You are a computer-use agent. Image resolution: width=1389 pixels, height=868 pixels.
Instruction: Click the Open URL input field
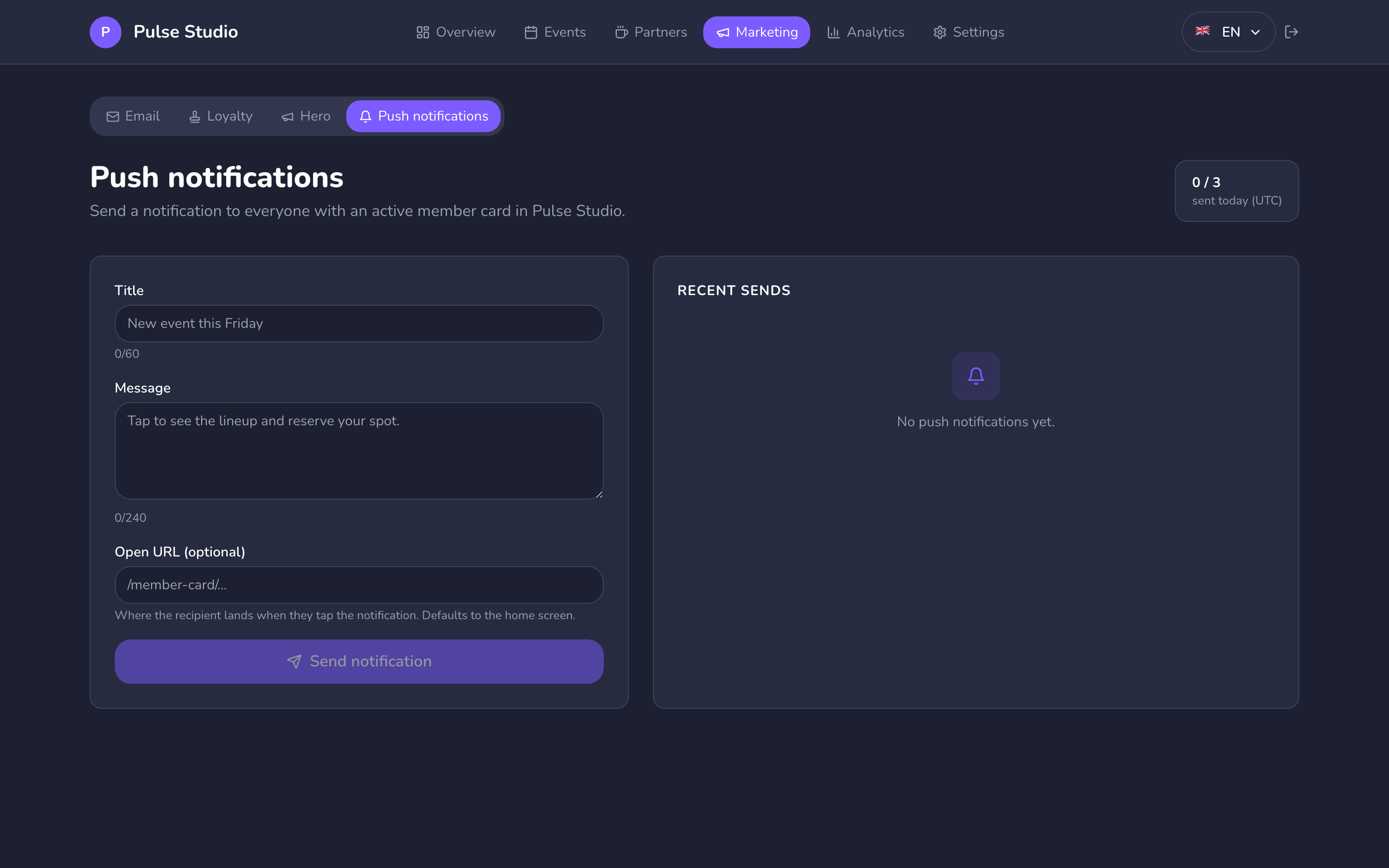point(359,585)
